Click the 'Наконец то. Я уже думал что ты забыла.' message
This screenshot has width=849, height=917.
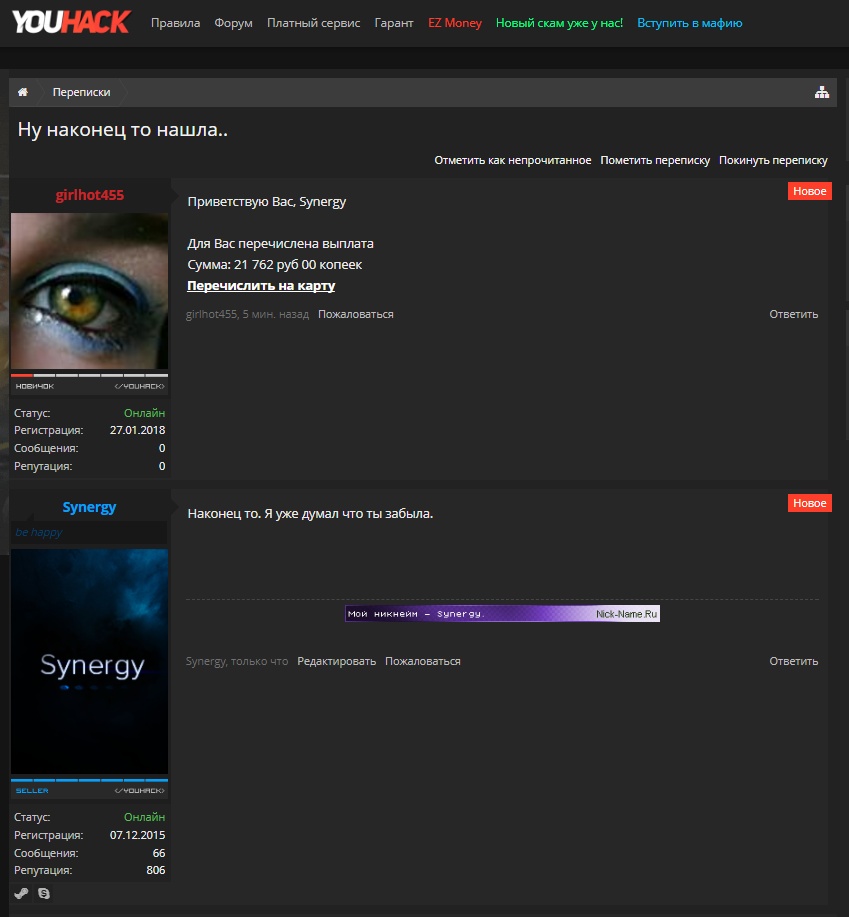point(310,513)
